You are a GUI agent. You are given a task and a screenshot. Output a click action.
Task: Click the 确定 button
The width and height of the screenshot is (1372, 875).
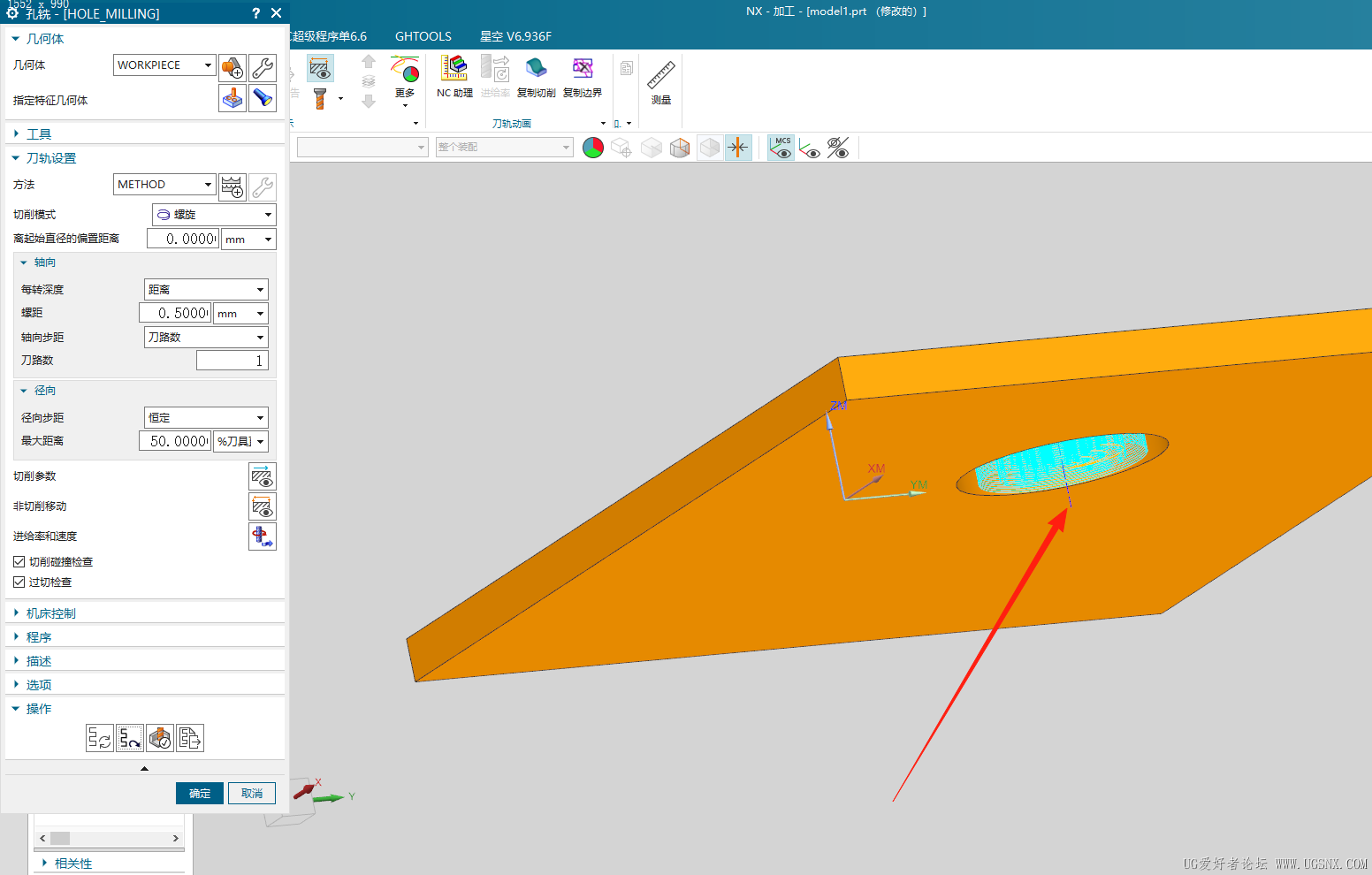click(x=200, y=794)
